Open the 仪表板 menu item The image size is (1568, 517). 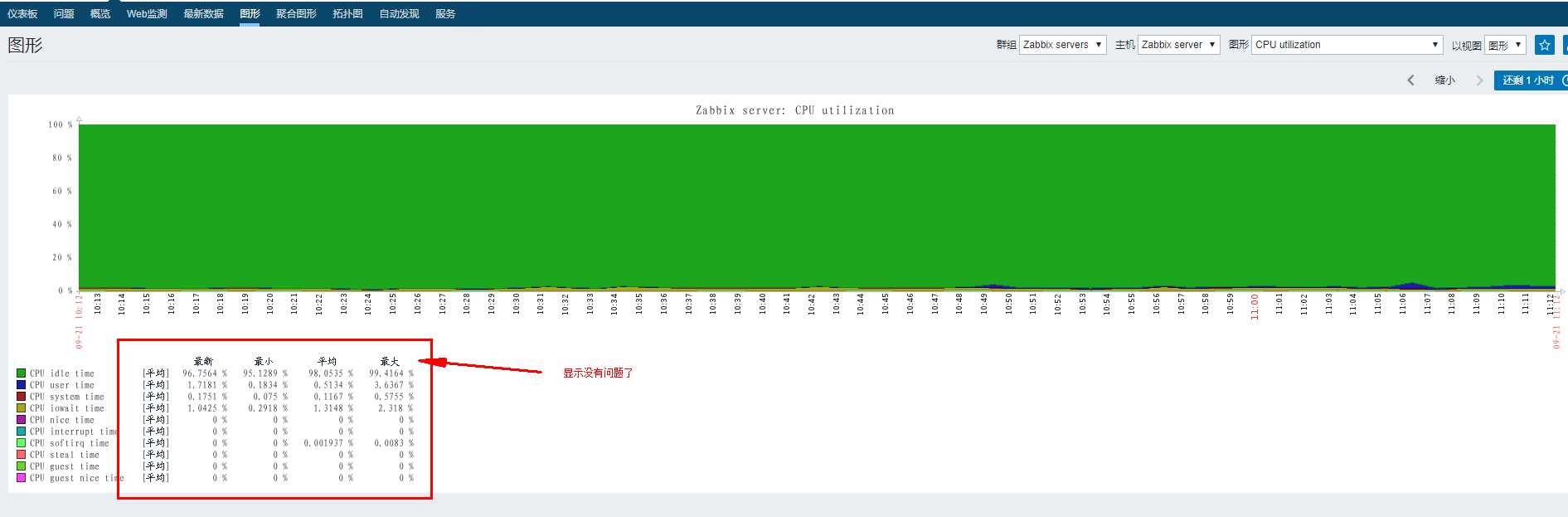22,13
